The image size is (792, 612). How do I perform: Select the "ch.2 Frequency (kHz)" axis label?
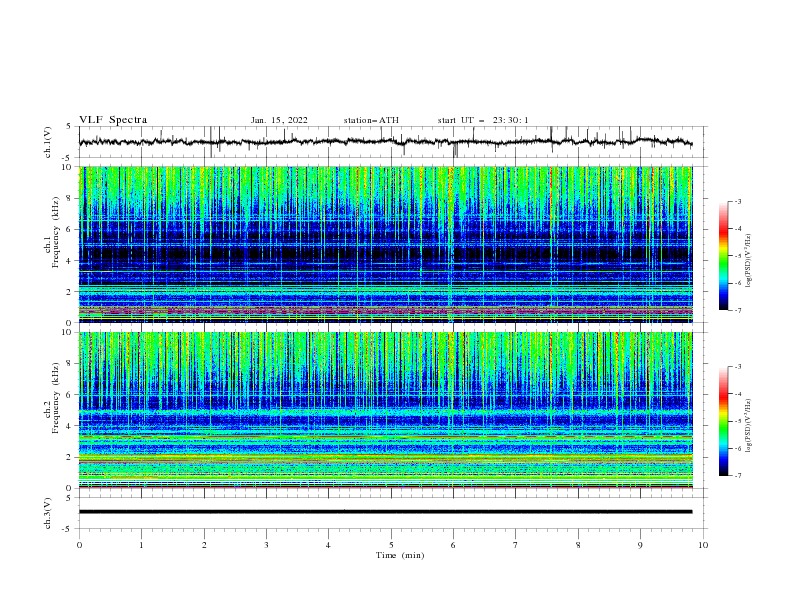52,398
